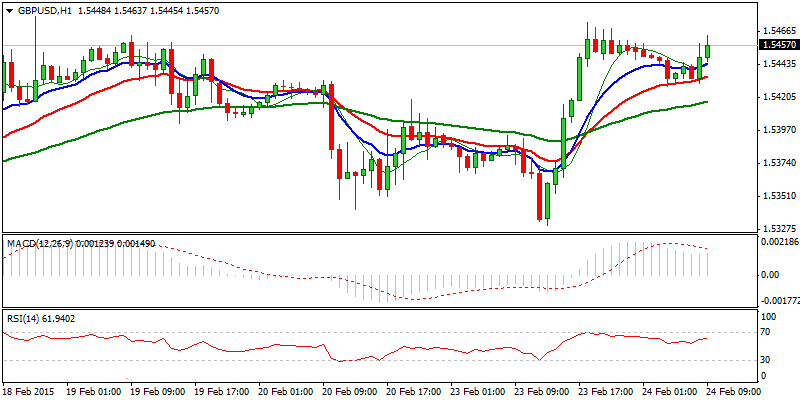
Task: Click the RSI 100 scale label
Action: (769, 317)
